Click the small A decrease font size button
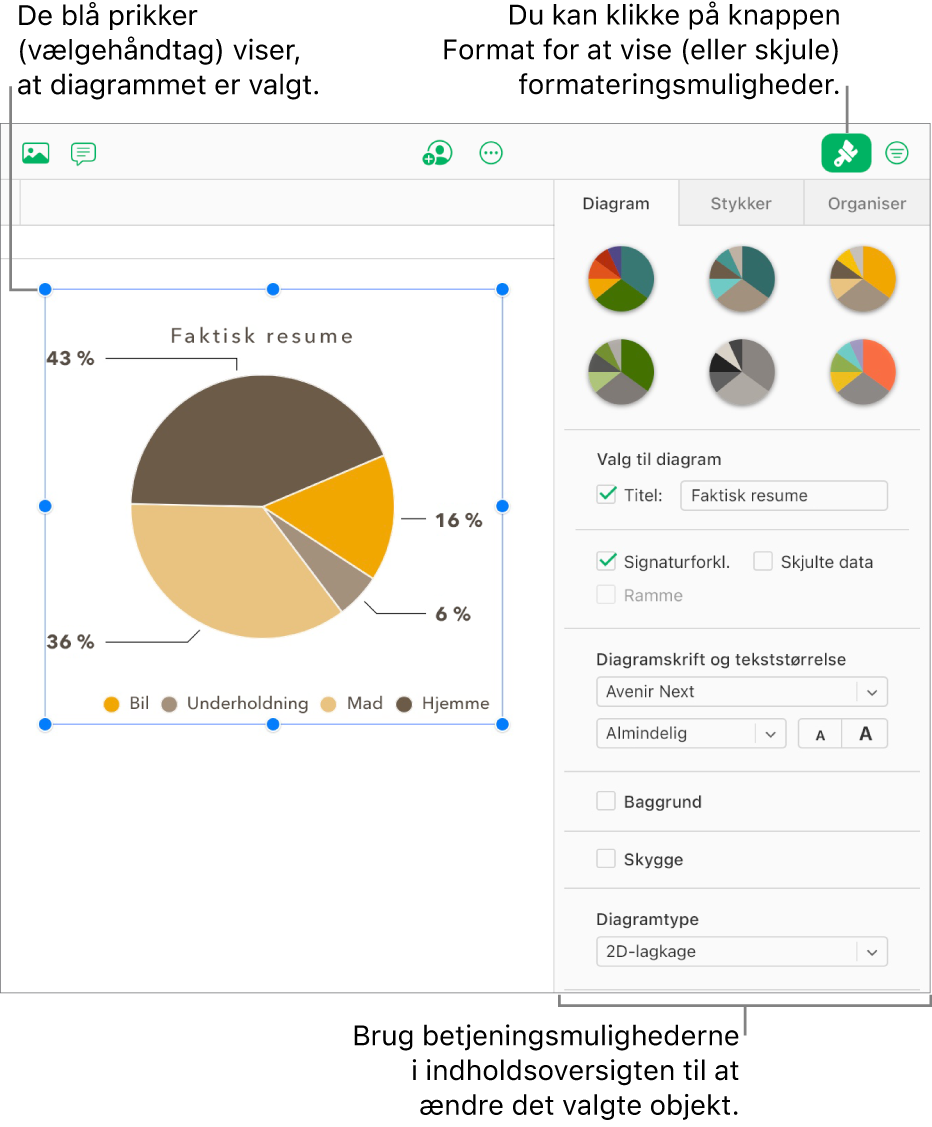 coord(820,734)
